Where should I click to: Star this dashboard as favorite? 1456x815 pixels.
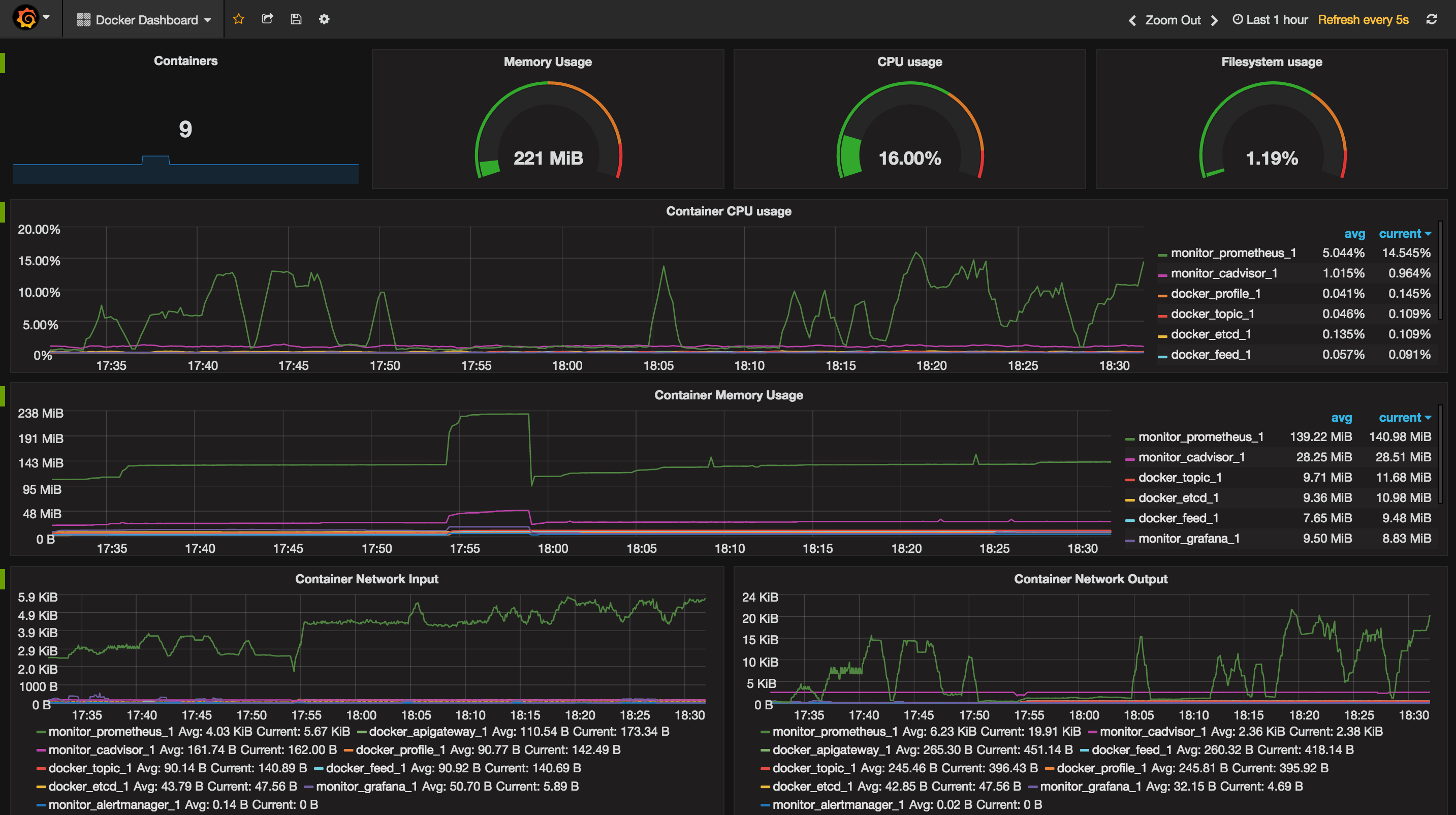point(239,19)
